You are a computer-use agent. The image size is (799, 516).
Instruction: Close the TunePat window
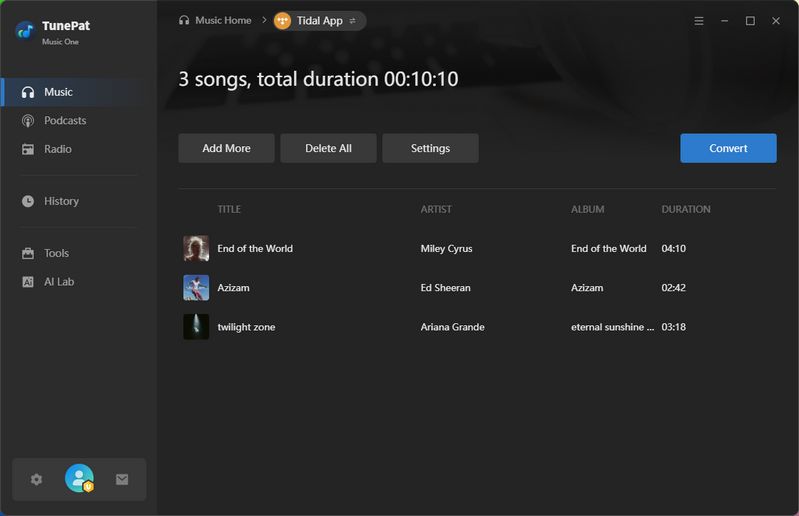[x=776, y=21]
